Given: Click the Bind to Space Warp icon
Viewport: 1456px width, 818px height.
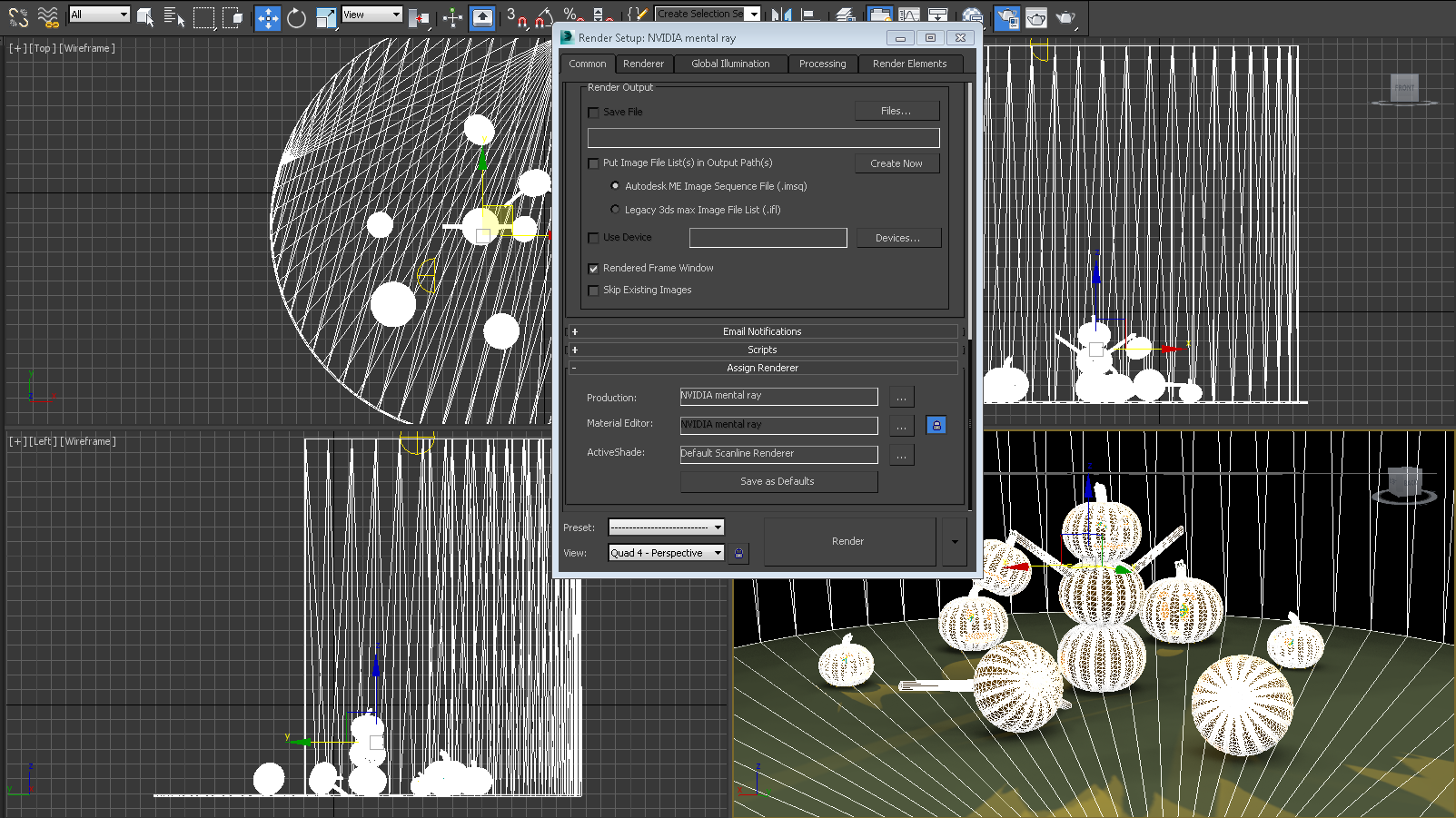Looking at the screenshot, I should (48, 15).
